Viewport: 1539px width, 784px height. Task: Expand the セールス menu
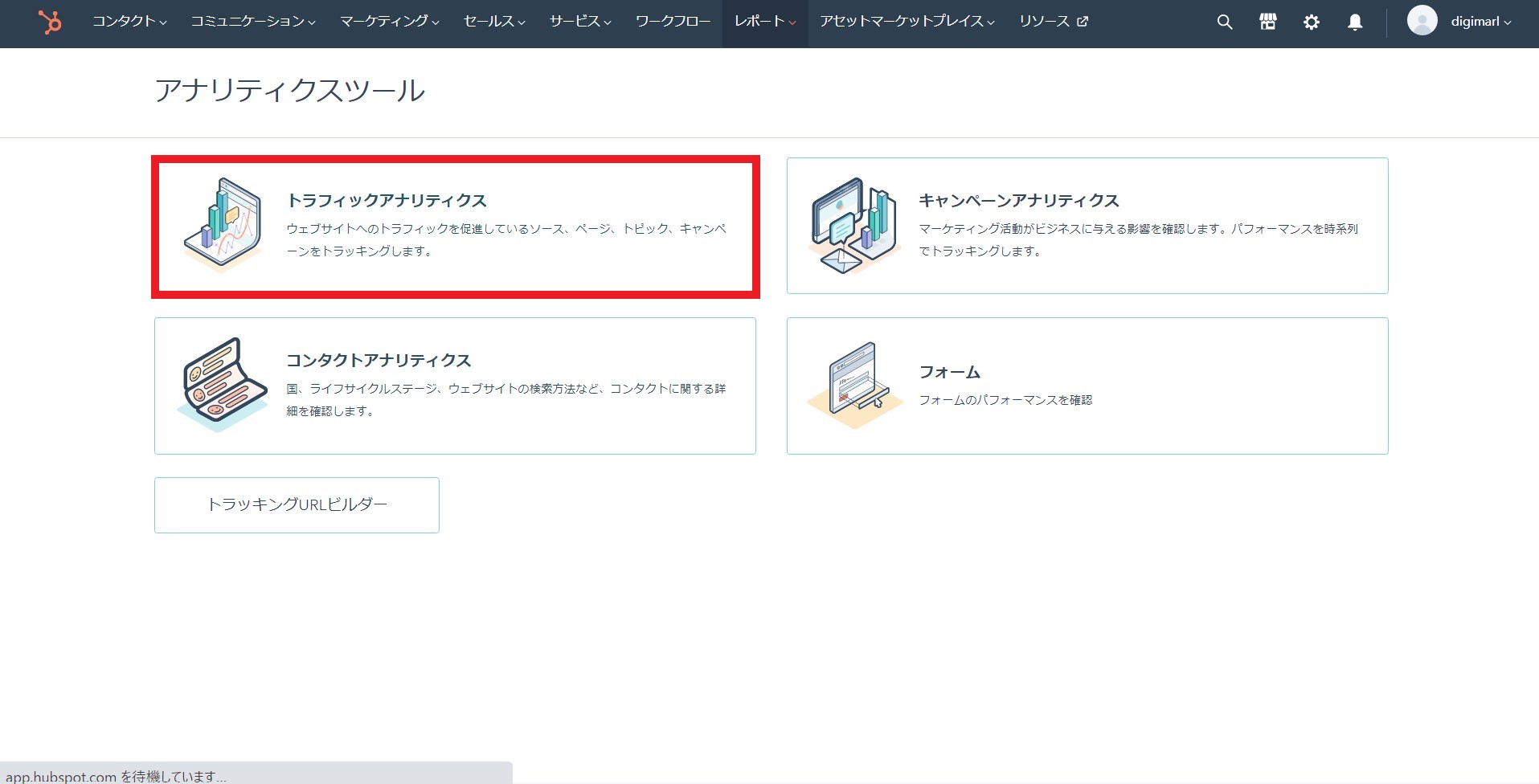[x=494, y=22]
